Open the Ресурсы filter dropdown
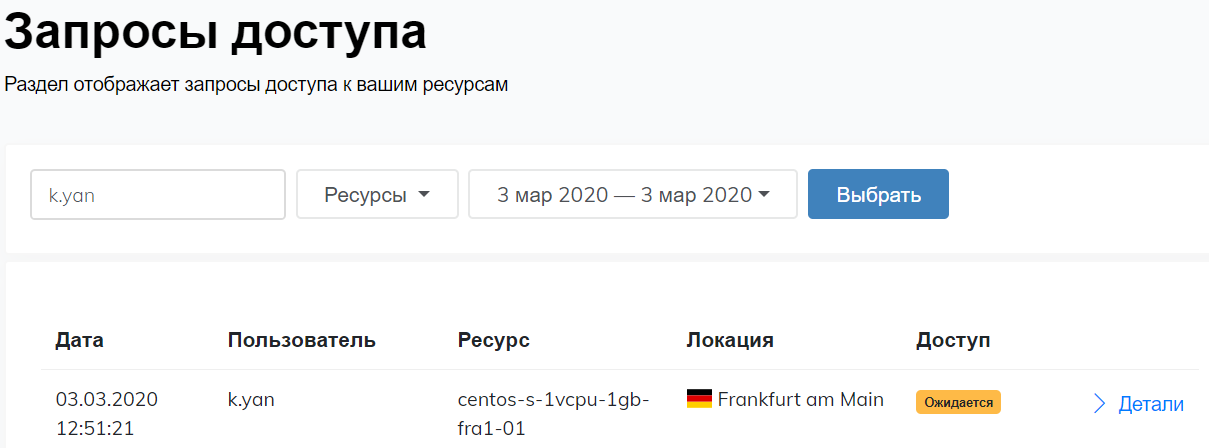1209x448 pixels. 377,194
